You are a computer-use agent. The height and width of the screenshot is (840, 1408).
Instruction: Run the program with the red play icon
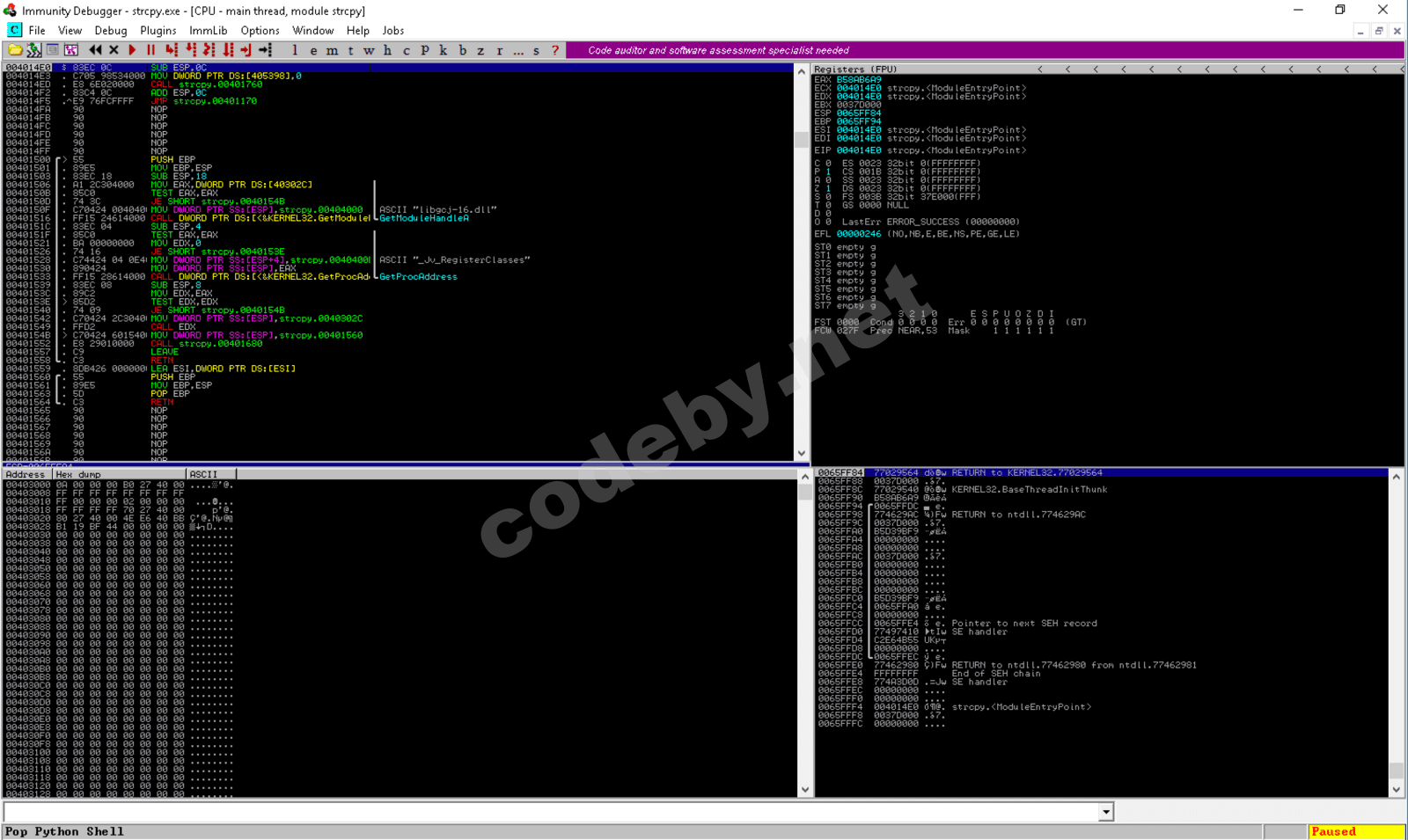coord(132,50)
